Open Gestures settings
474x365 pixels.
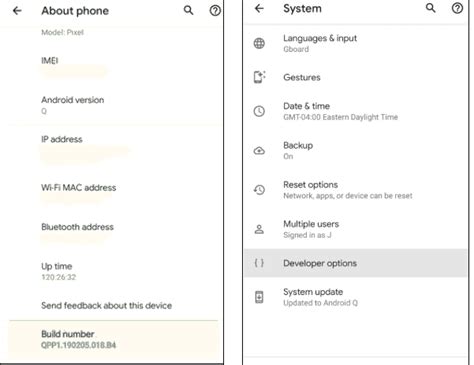[355, 77]
